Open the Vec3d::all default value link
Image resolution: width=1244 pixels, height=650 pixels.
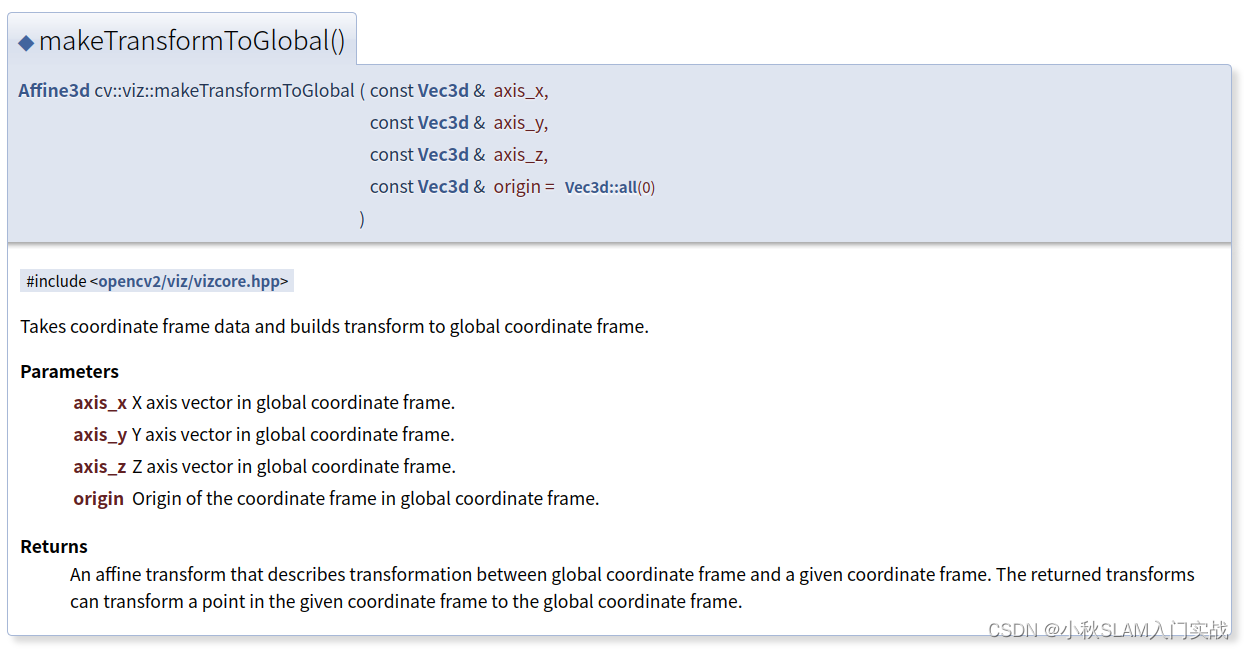click(x=601, y=187)
